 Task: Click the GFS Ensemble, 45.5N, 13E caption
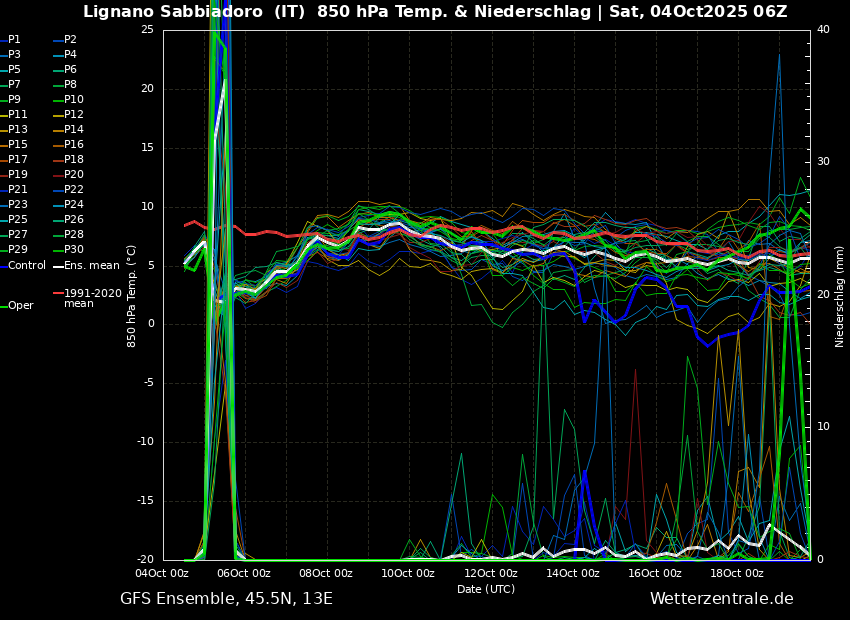(226, 599)
